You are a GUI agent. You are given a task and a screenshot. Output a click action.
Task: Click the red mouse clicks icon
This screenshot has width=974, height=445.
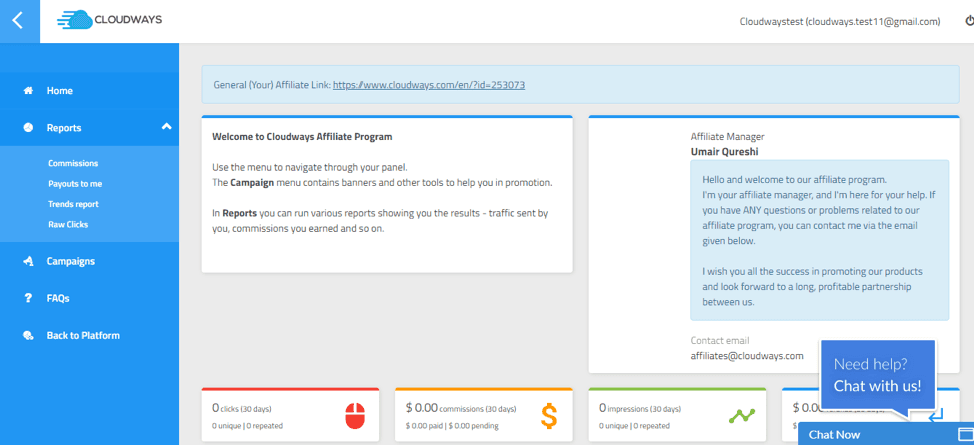(355, 416)
